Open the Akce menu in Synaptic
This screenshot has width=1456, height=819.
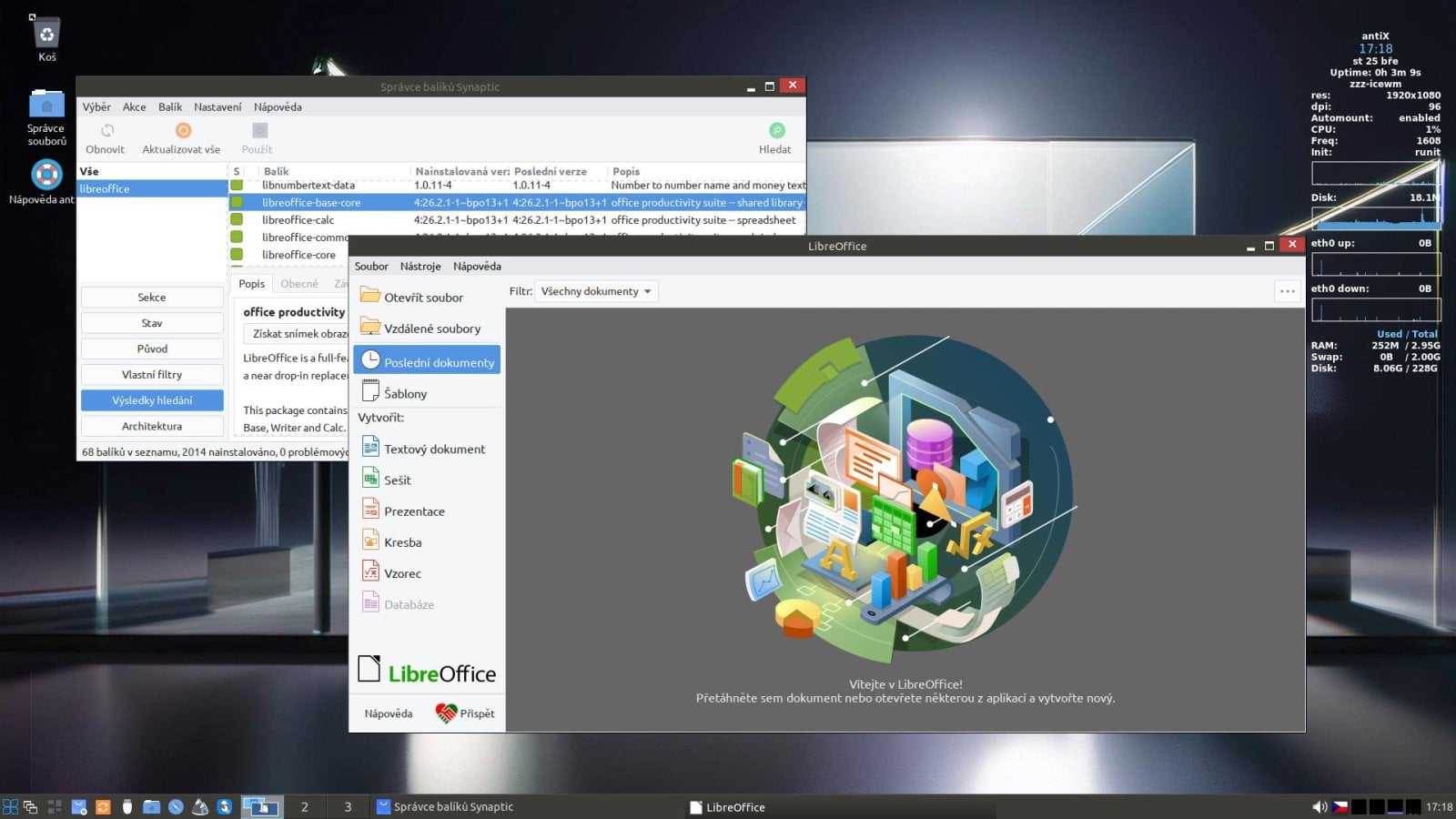[135, 106]
